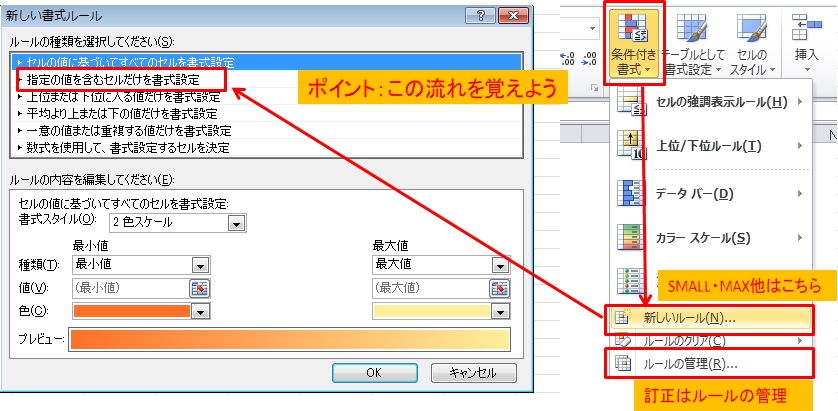Expand the 挿入 dropdown arrow
Viewport: 838px width, 411px height.
[x=806, y=70]
